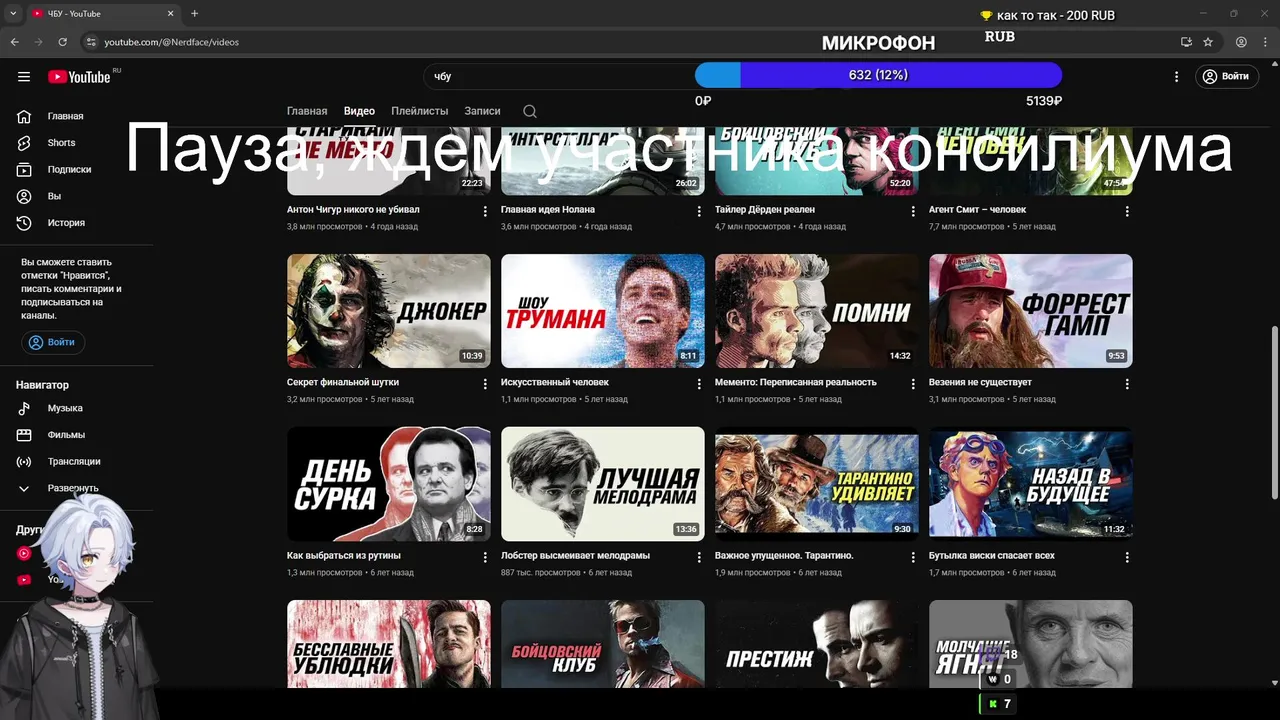
Task: Open the Chrome profile icon
Action: tap(1241, 42)
